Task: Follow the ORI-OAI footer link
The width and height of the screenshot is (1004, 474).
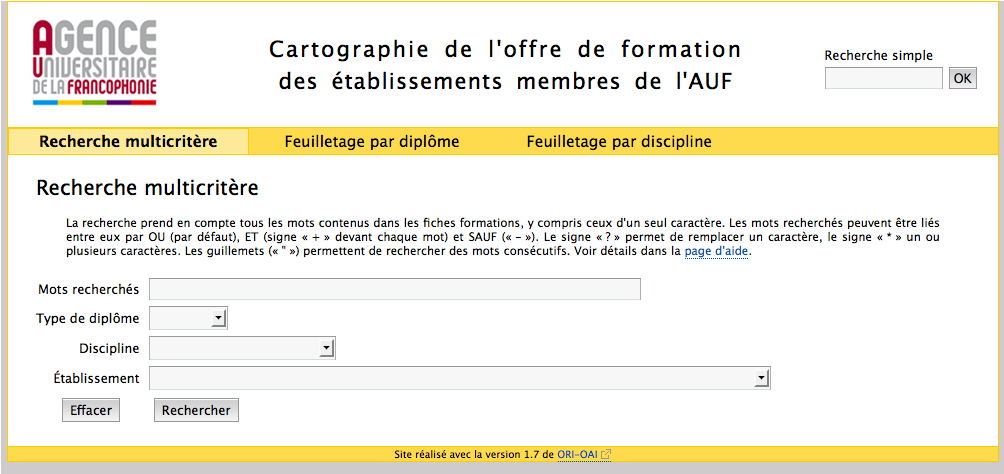Action: tap(577, 455)
